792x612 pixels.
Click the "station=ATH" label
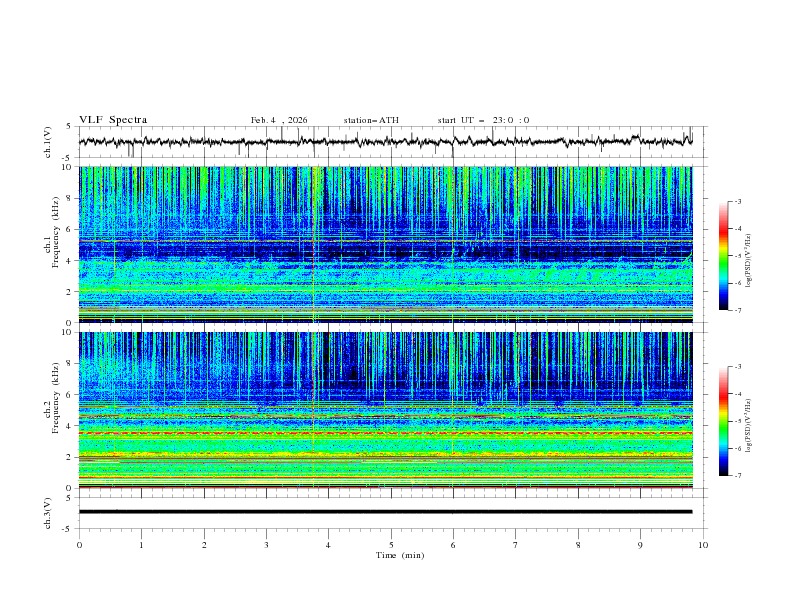[371, 120]
